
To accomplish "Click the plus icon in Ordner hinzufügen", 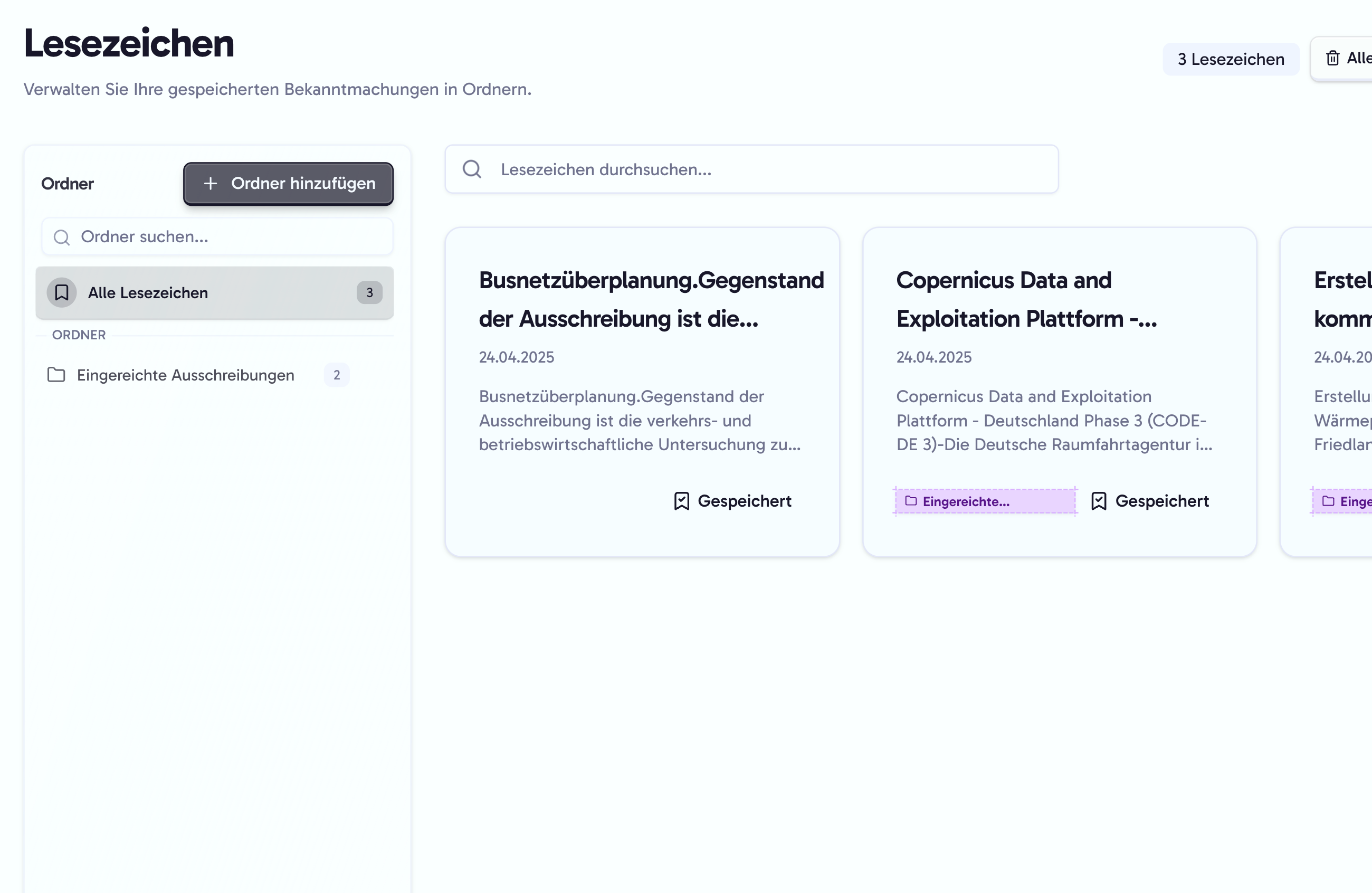I will click(211, 183).
